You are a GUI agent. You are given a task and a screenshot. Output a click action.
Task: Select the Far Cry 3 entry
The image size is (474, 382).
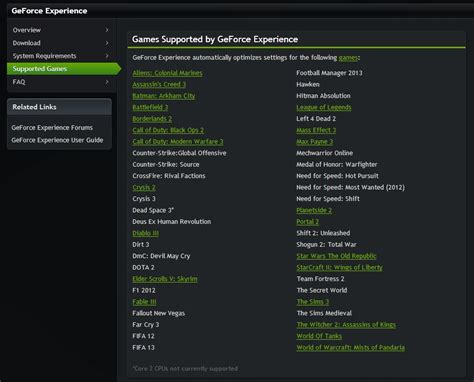click(146, 325)
